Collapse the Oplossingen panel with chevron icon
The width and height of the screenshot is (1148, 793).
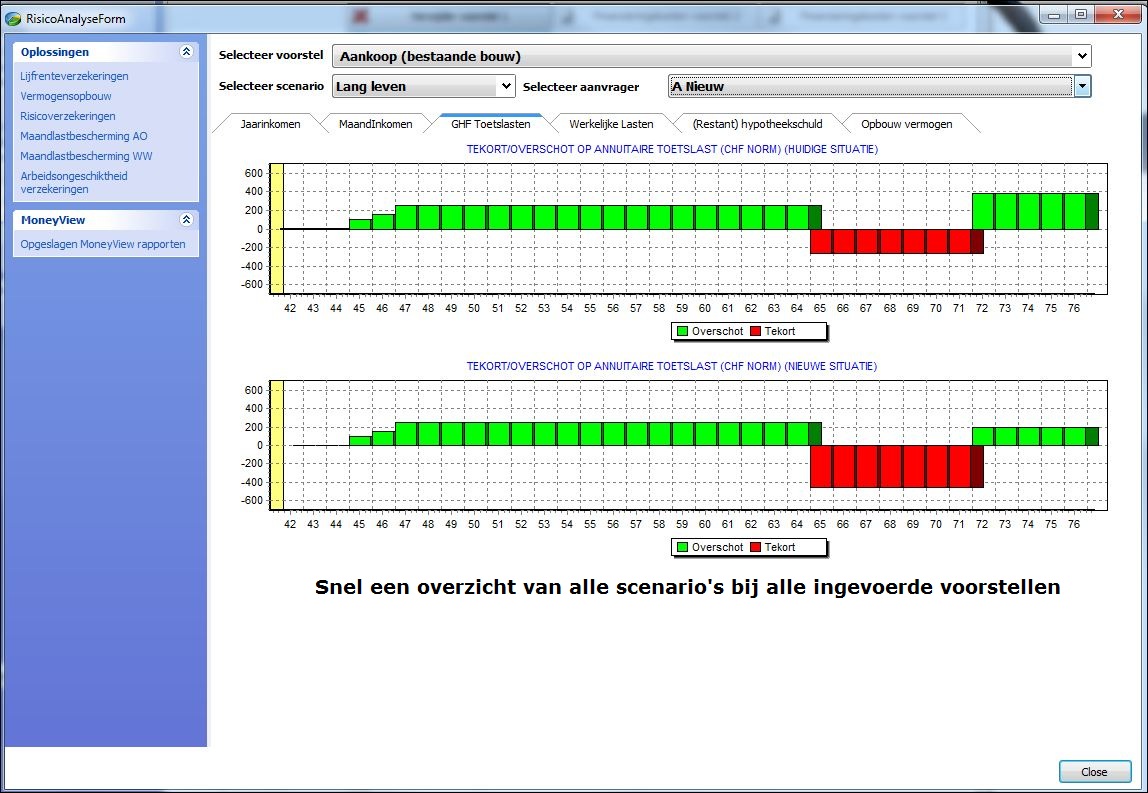pos(186,52)
